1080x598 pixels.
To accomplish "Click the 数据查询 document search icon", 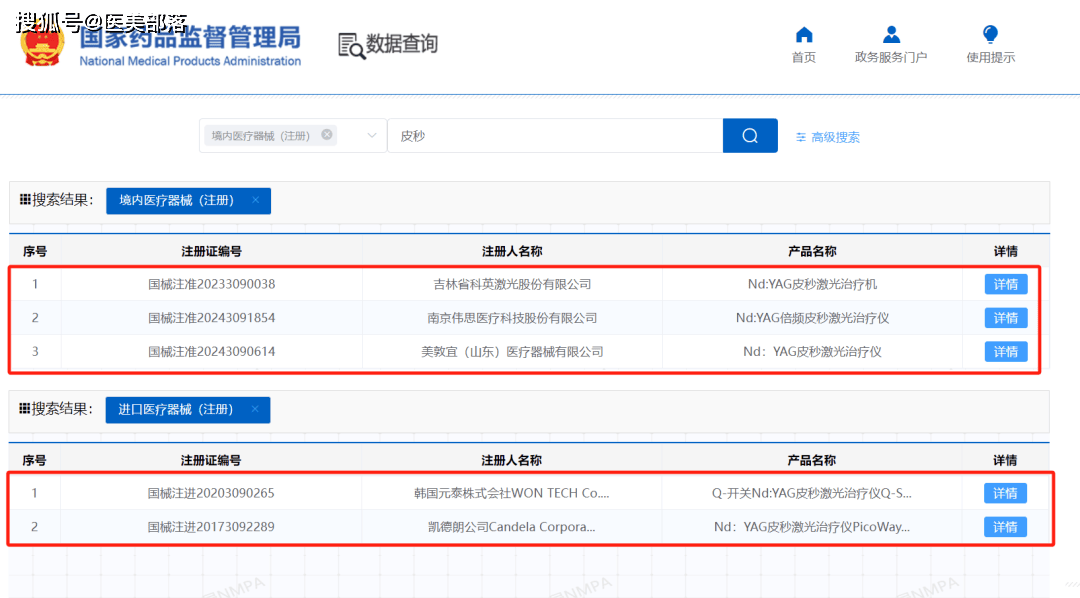I will click(x=351, y=46).
